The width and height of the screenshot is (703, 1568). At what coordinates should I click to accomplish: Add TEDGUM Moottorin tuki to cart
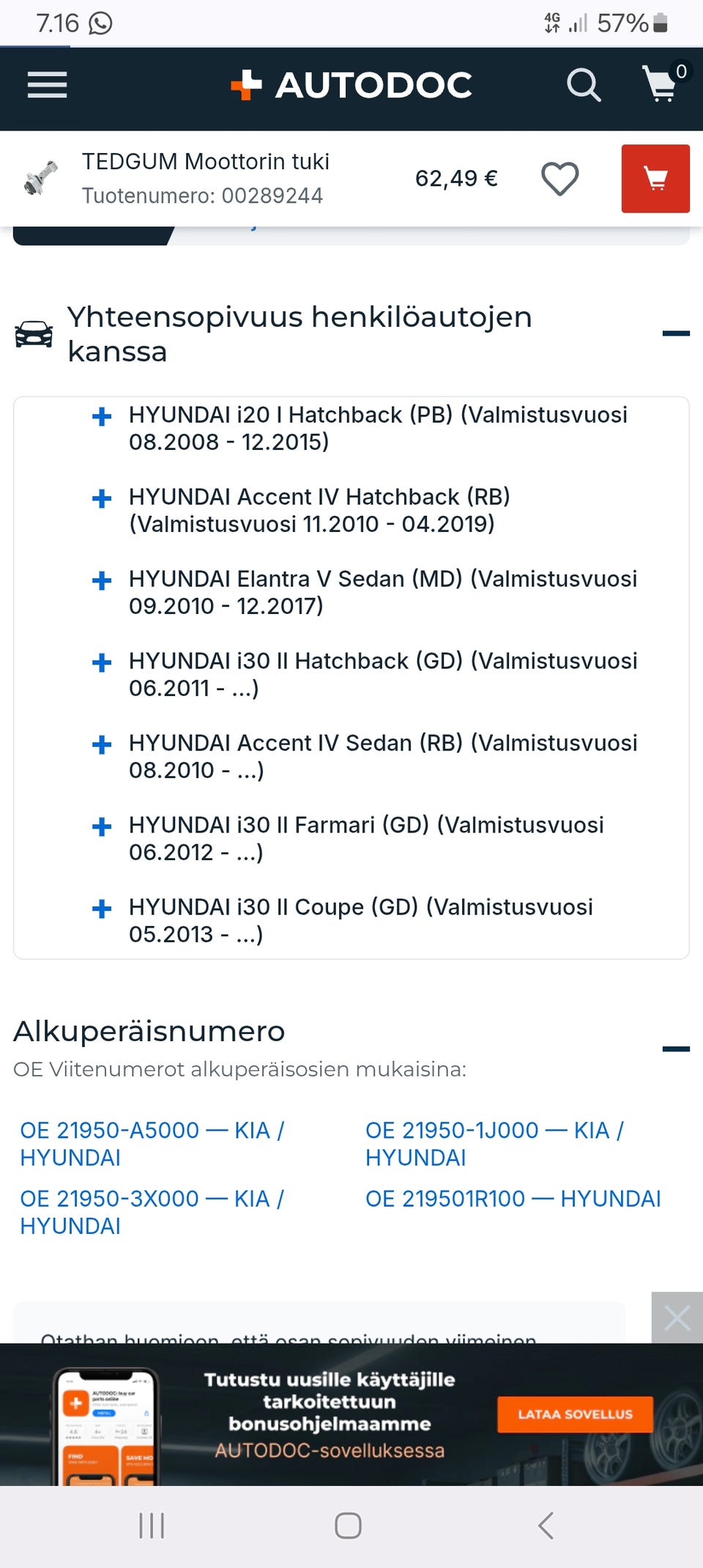(x=655, y=179)
